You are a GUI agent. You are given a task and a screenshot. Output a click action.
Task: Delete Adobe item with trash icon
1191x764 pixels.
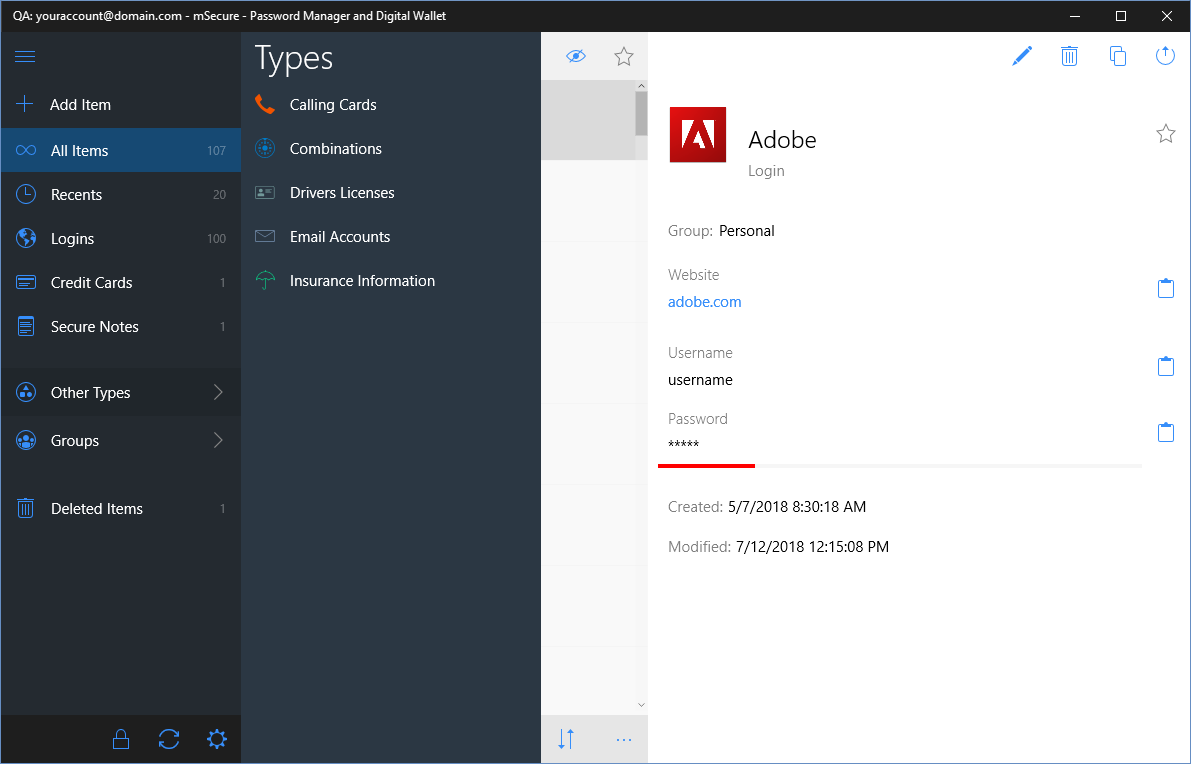click(x=1069, y=55)
